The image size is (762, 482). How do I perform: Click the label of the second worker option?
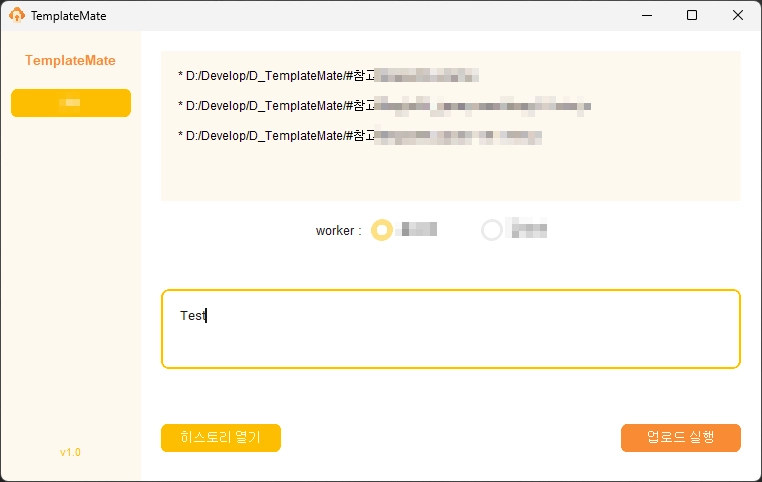[529, 230]
